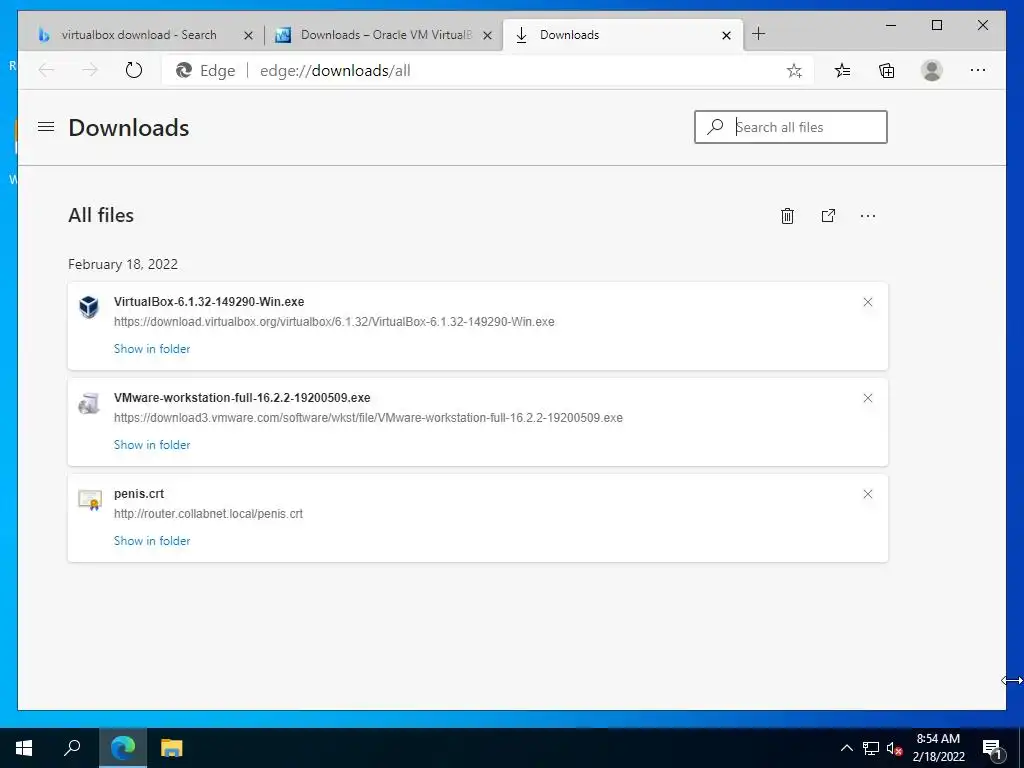Delete all downloads with the trash icon
Screen dimensions: 1024x768
point(787,216)
